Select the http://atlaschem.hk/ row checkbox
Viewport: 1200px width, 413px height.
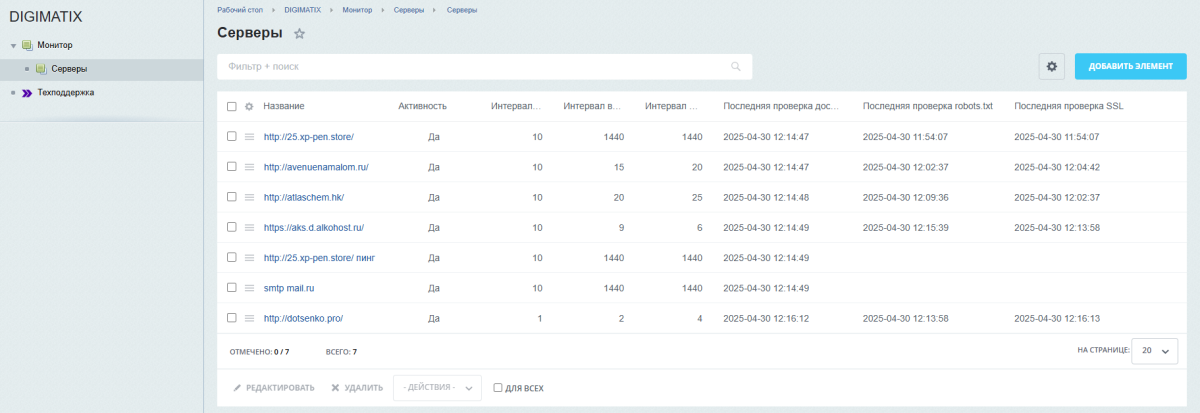click(x=232, y=197)
